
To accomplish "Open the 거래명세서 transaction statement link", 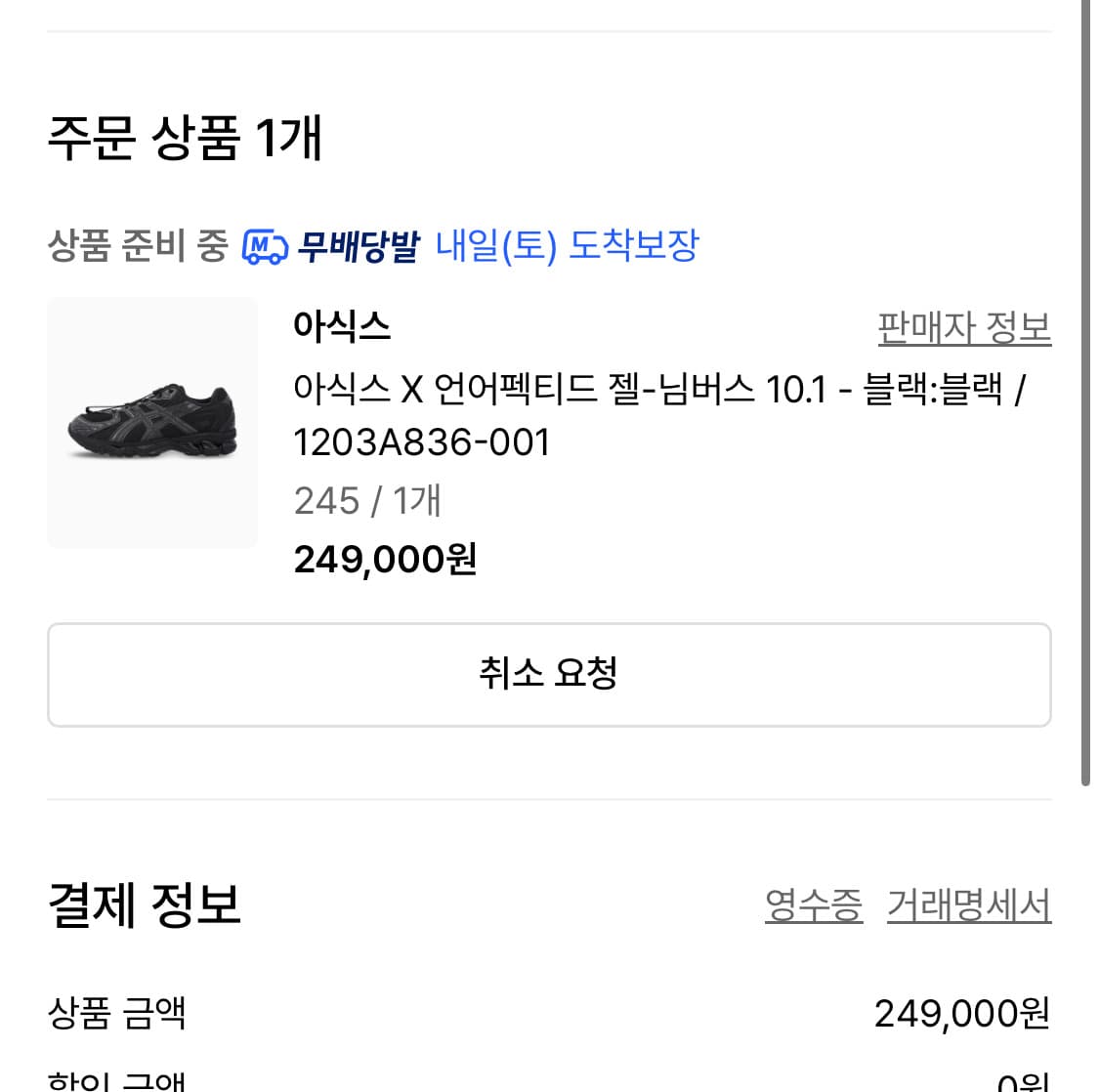I will pyautogui.click(x=968, y=905).
